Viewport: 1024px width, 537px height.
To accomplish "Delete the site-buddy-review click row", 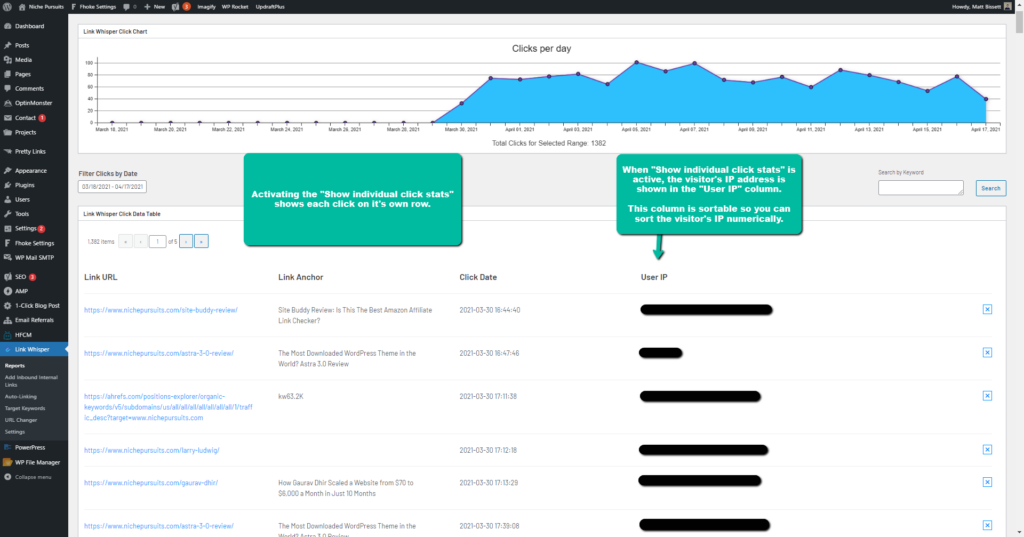I will click(987, 310).
